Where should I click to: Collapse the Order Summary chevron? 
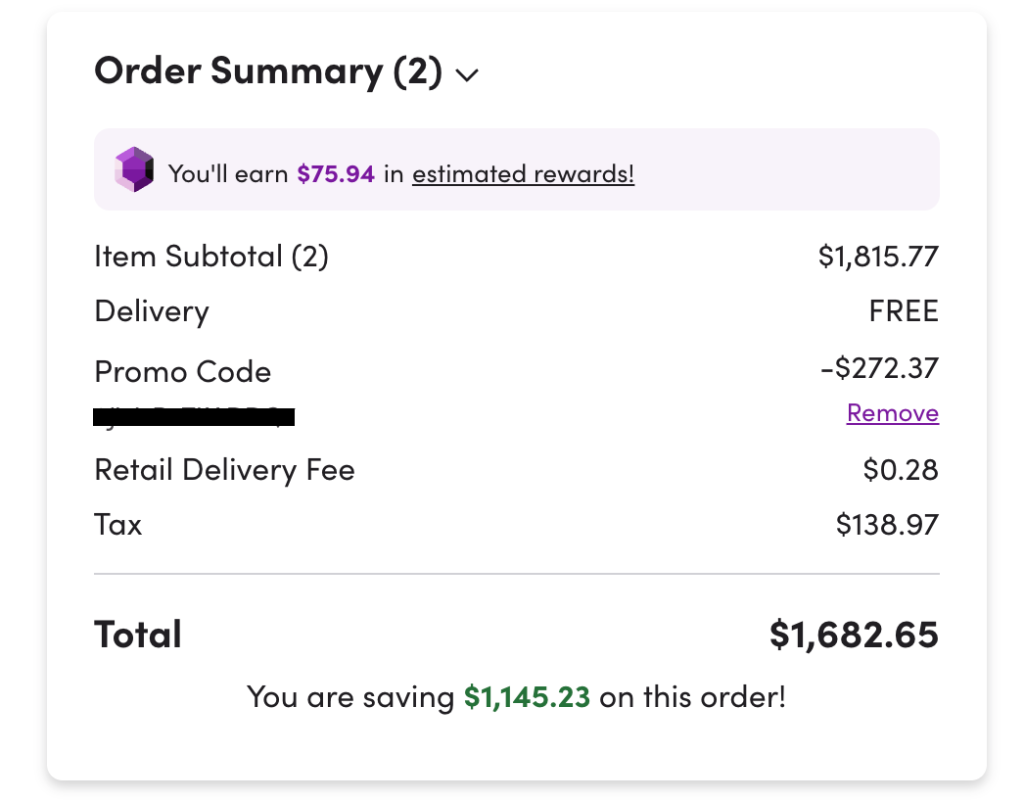coord(467,76)
